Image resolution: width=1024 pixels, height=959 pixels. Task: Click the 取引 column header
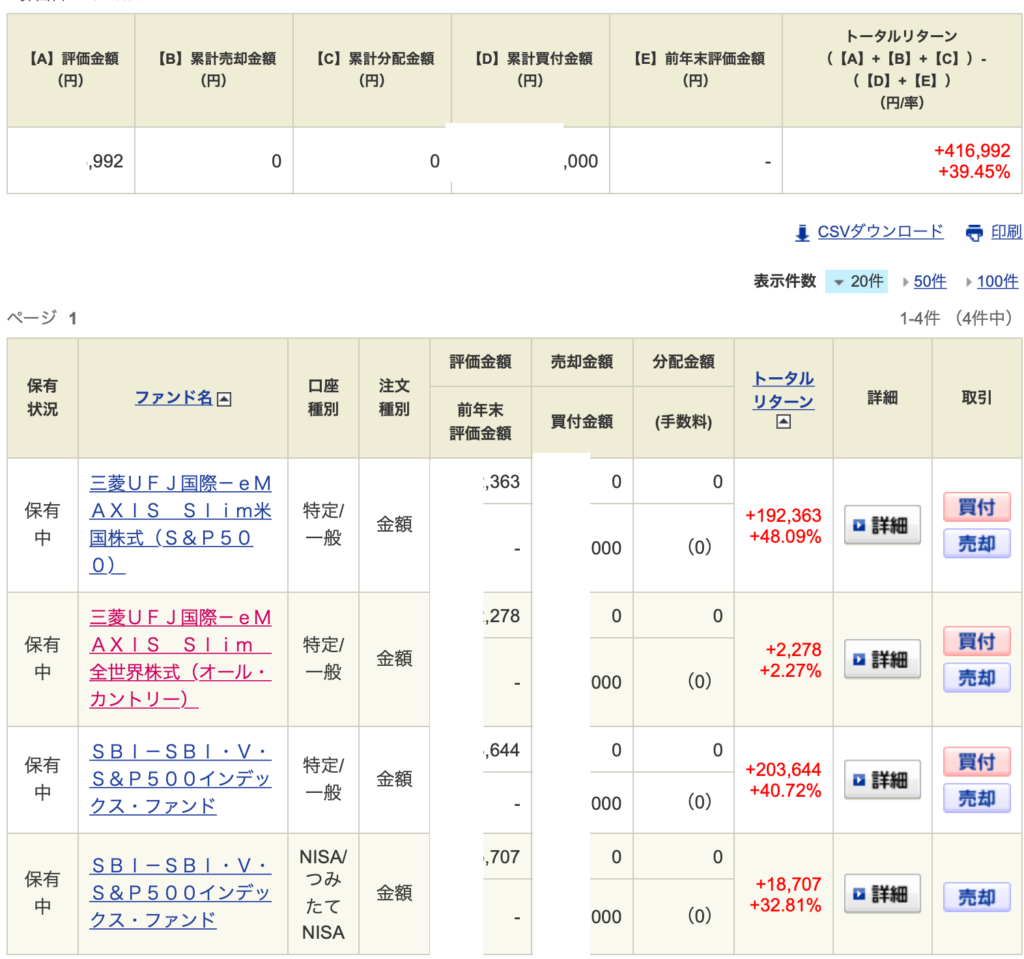977,398
